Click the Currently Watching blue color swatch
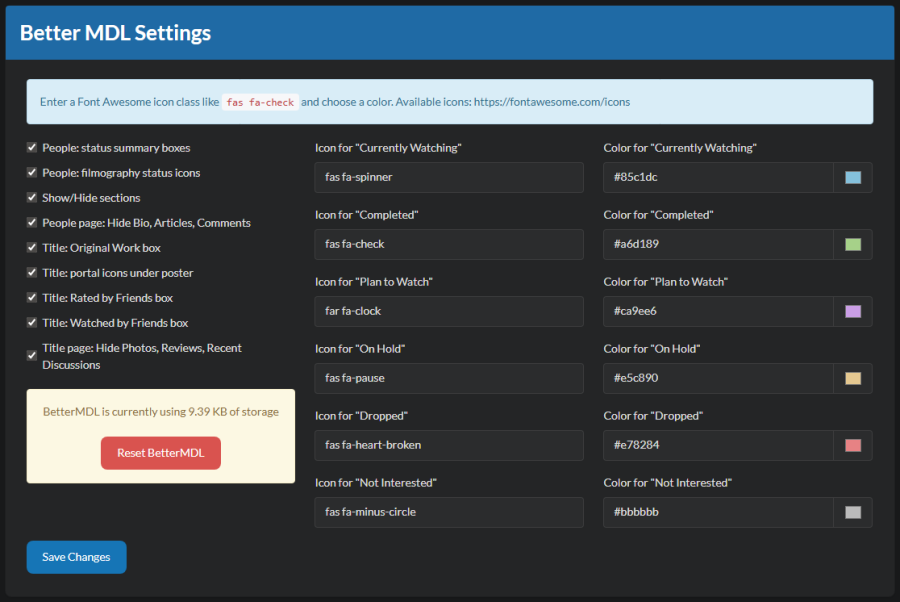 click(x=852, y=178)
